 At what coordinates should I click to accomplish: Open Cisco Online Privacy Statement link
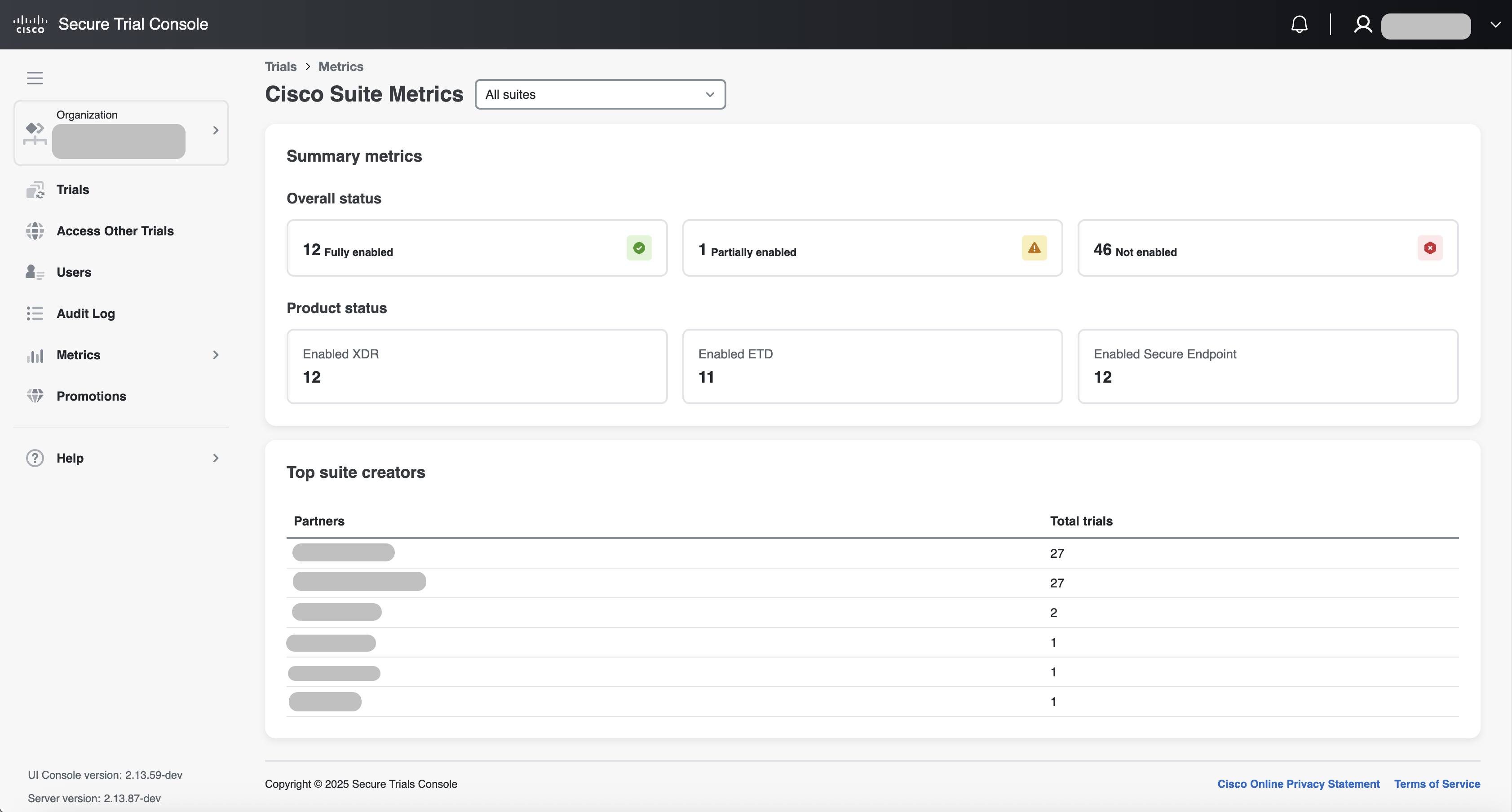pyautogui.click(x=1298, y=784)
